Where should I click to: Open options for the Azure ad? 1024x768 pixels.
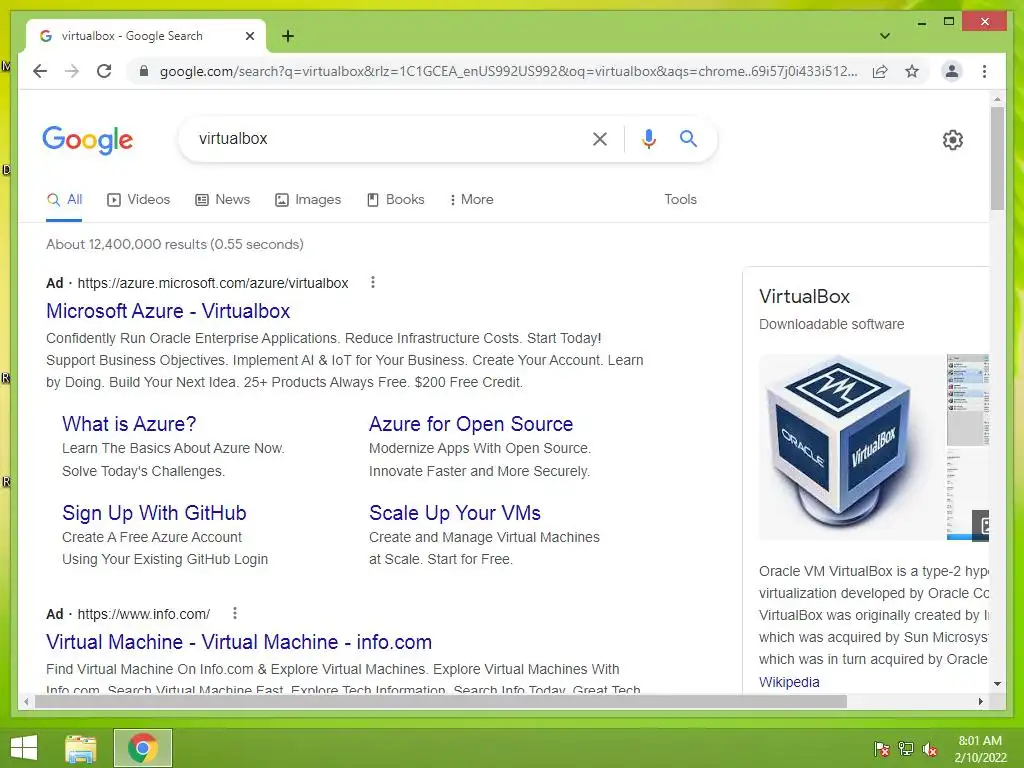(373, 282)
